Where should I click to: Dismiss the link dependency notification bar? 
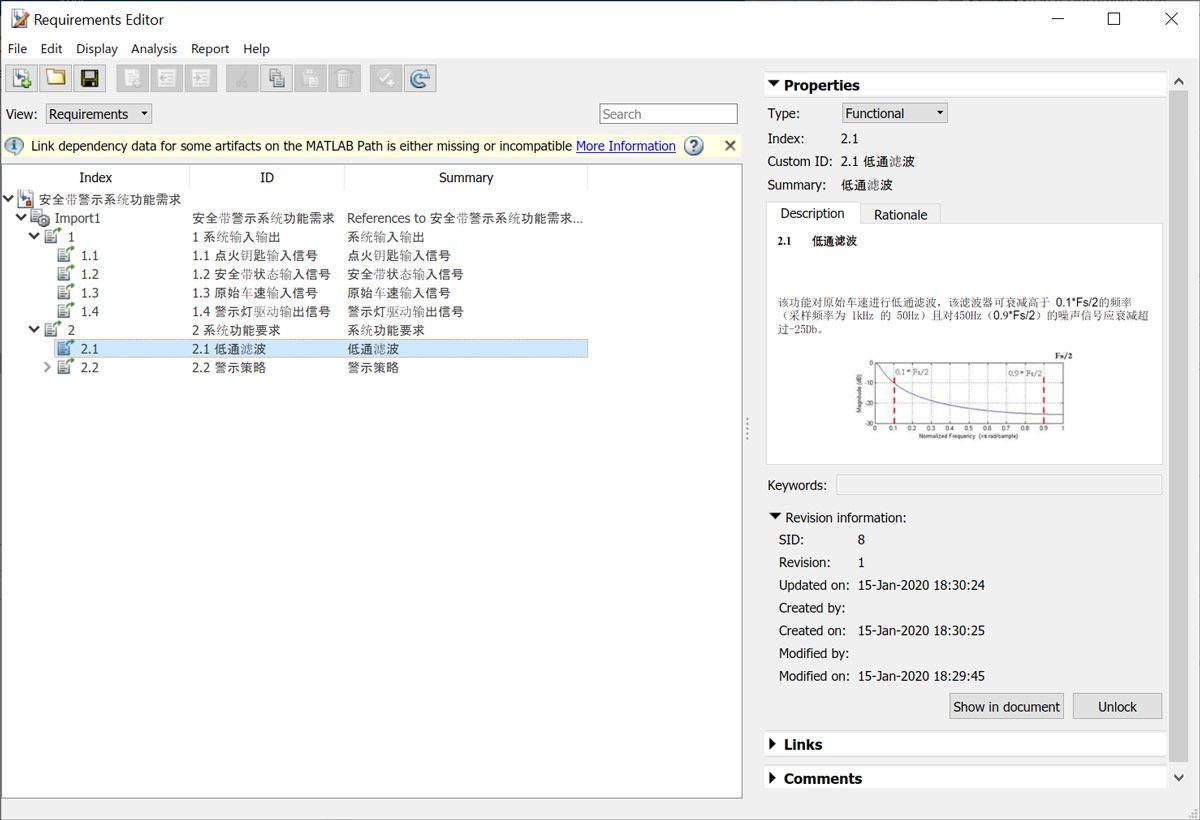click(x=730, y=146)
